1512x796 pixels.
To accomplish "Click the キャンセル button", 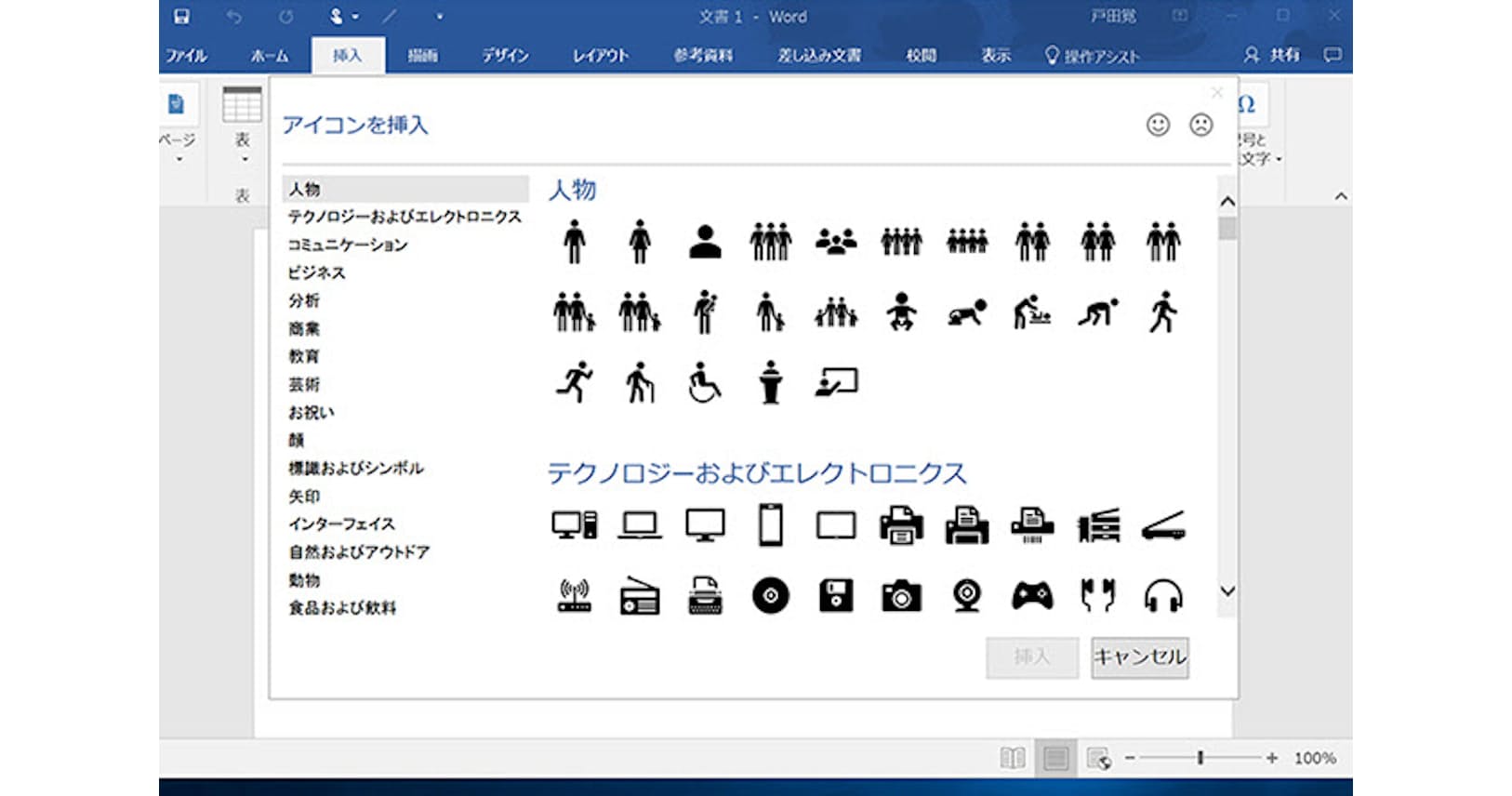I will [x=1140, y=657].
